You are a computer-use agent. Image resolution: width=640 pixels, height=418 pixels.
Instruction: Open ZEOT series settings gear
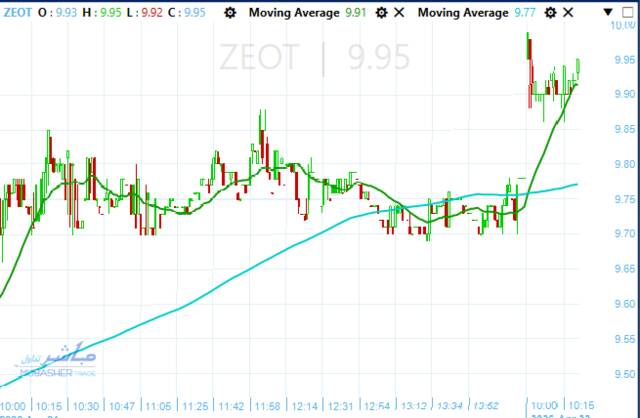click(x=230, y=13)
